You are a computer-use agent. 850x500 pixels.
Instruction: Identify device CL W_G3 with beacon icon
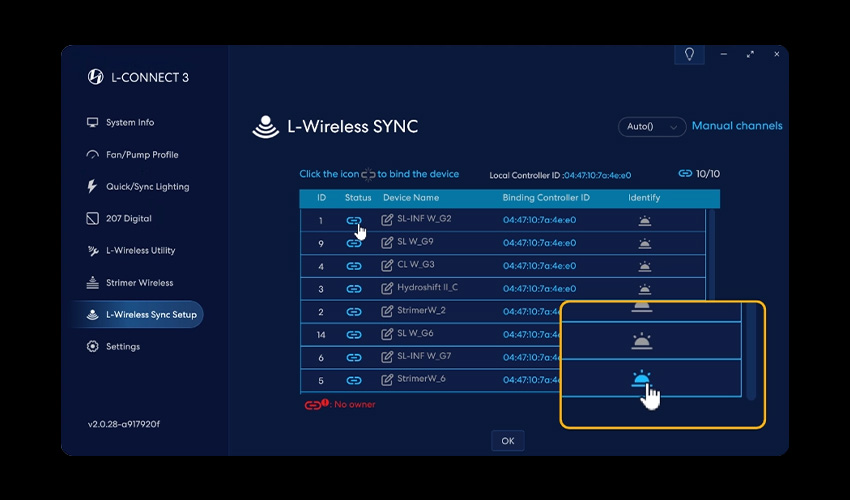pos(645,266)
